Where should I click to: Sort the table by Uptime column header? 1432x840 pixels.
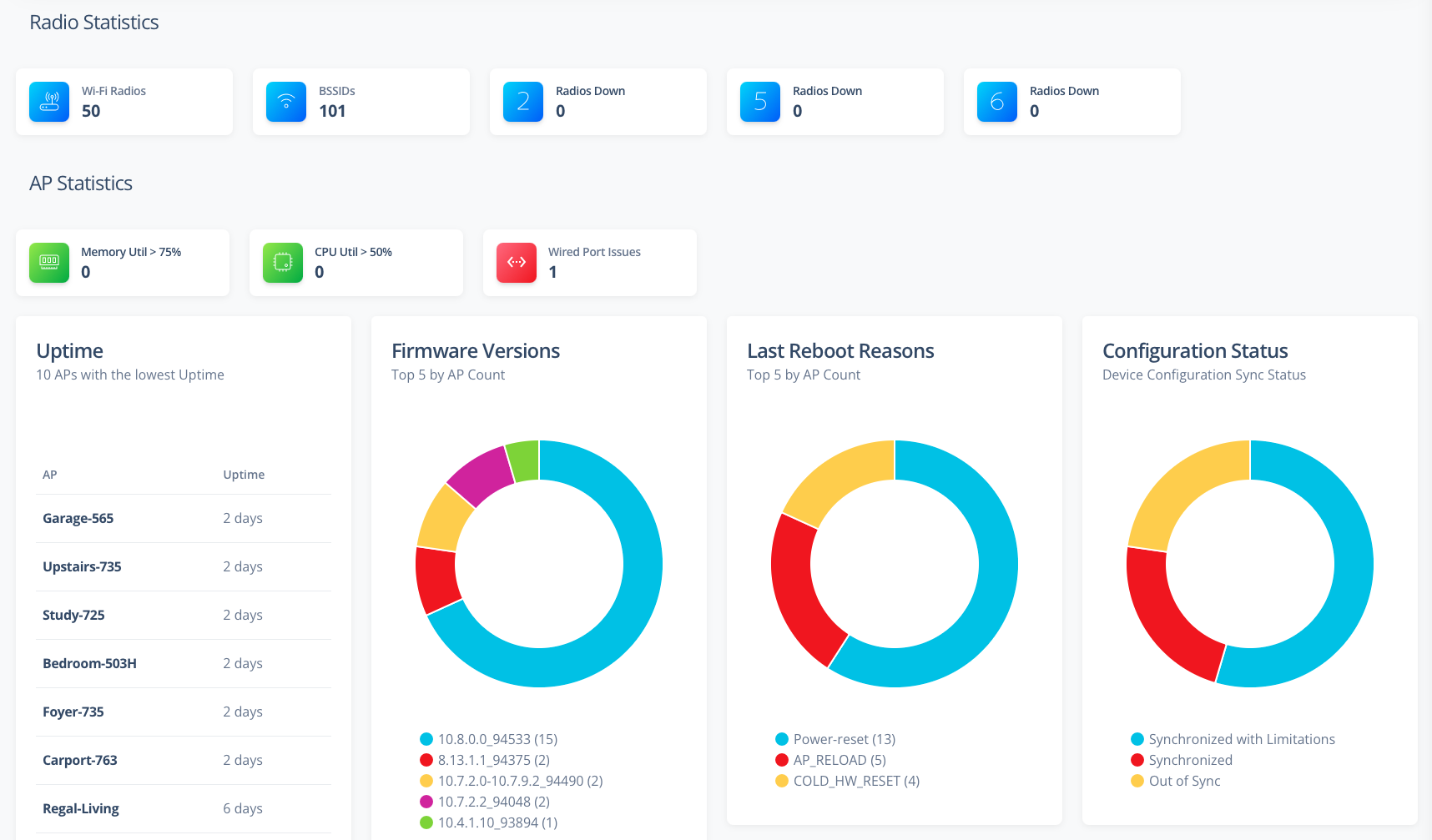(x=244, y=475)
